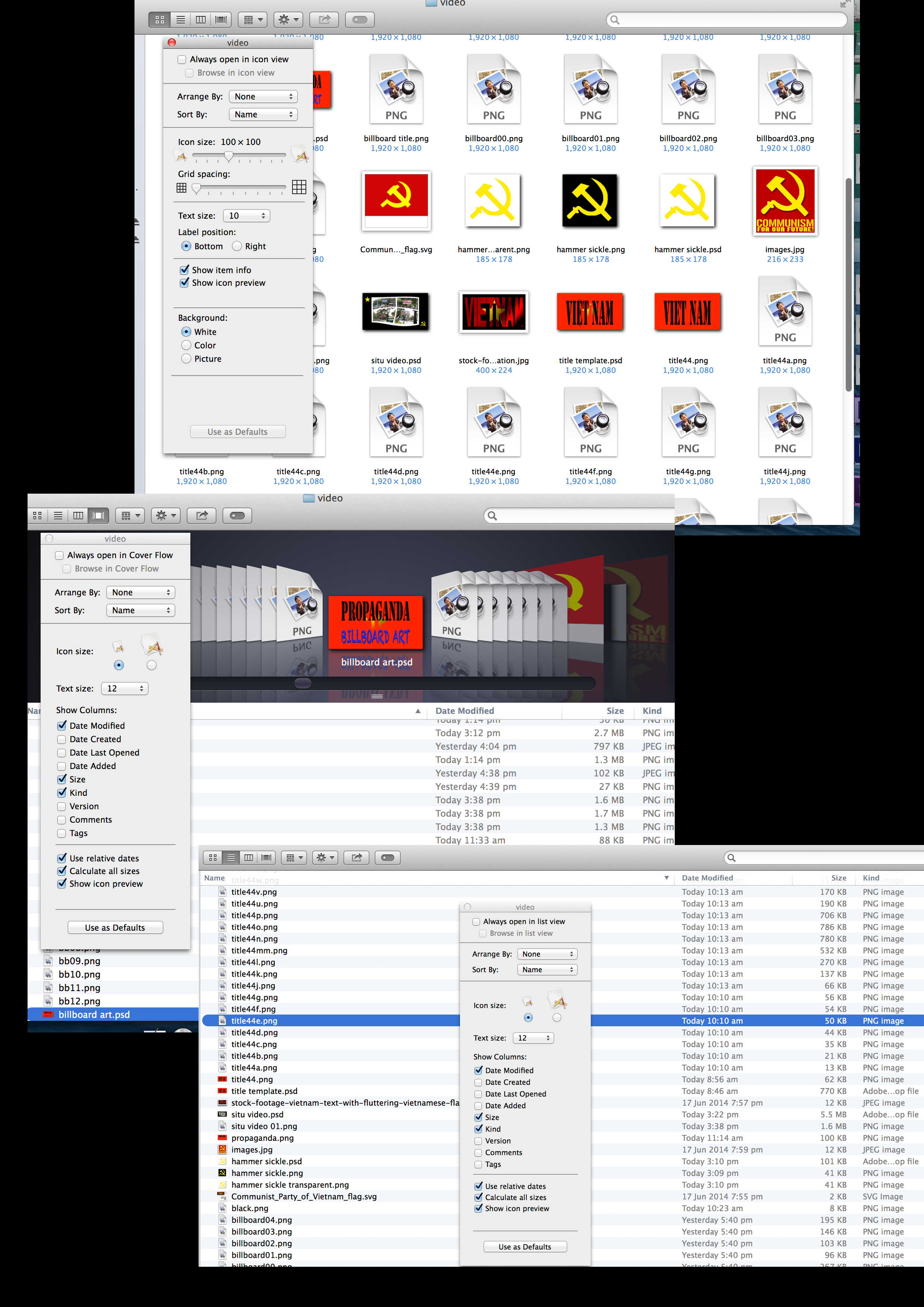Screen dimensions: 924x1307
Task: Adjust the Icon size slider
Action: [228, 155]
